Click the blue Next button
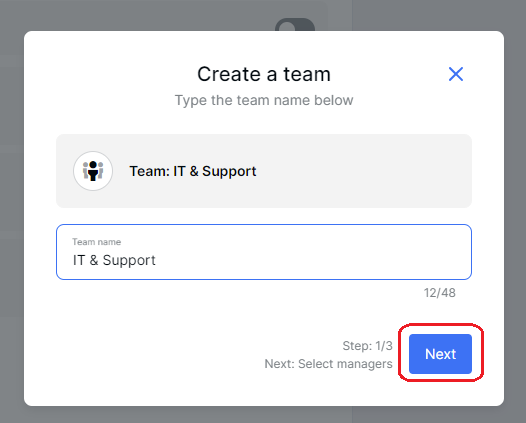526x423 pixels. click(x=440, y=354)
